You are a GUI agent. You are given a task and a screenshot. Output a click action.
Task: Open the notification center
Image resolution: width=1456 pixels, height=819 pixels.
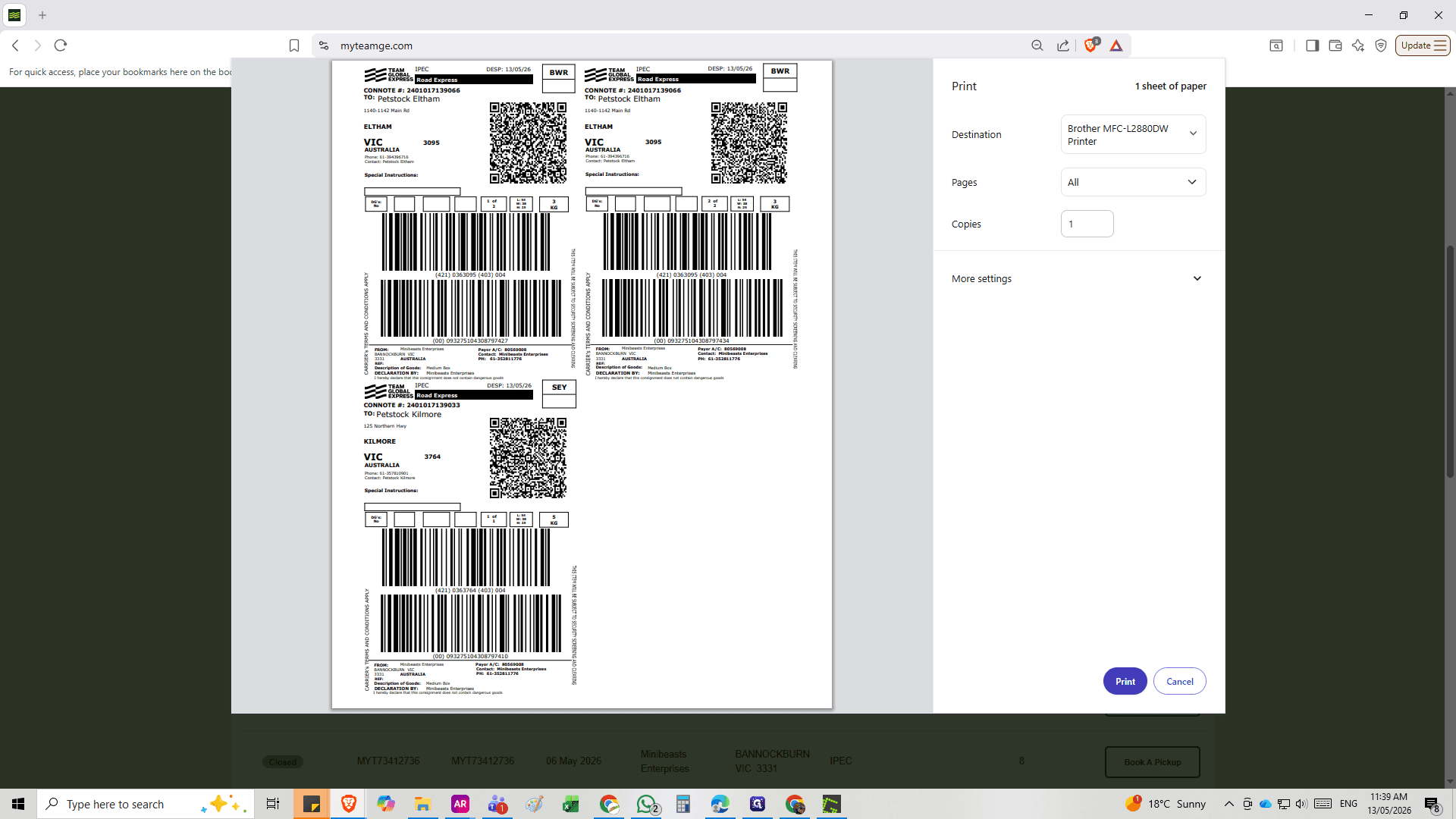pos(1432,804)
